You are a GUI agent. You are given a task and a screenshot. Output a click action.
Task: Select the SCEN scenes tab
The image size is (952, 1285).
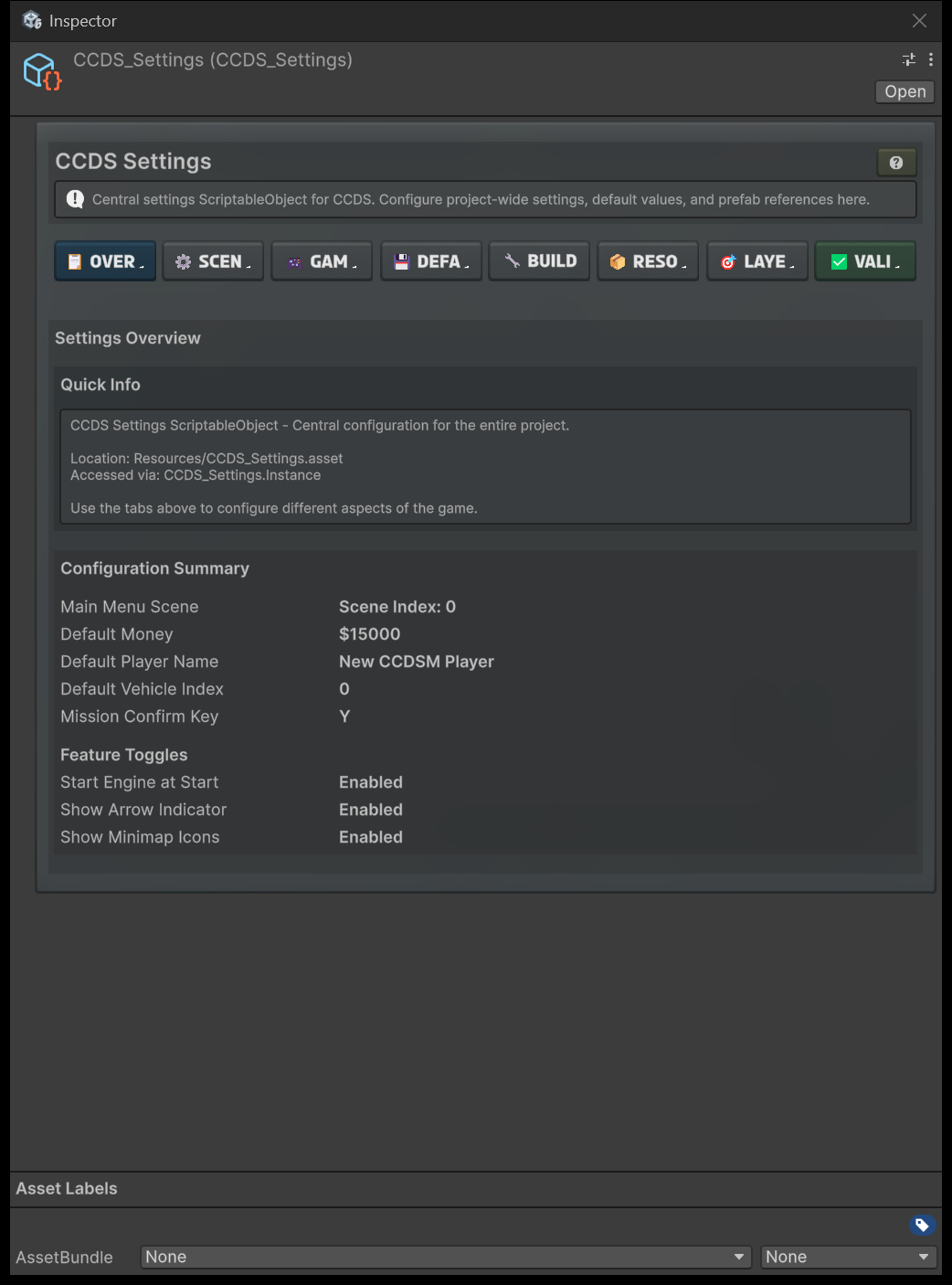point(213,261)
